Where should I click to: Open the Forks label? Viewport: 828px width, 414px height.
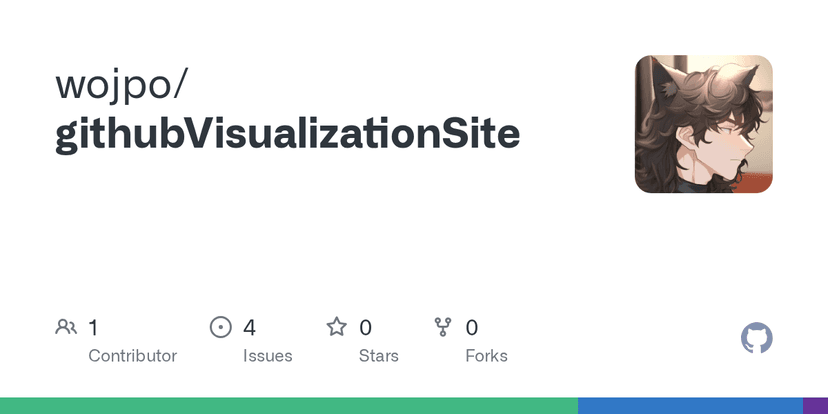486,356
